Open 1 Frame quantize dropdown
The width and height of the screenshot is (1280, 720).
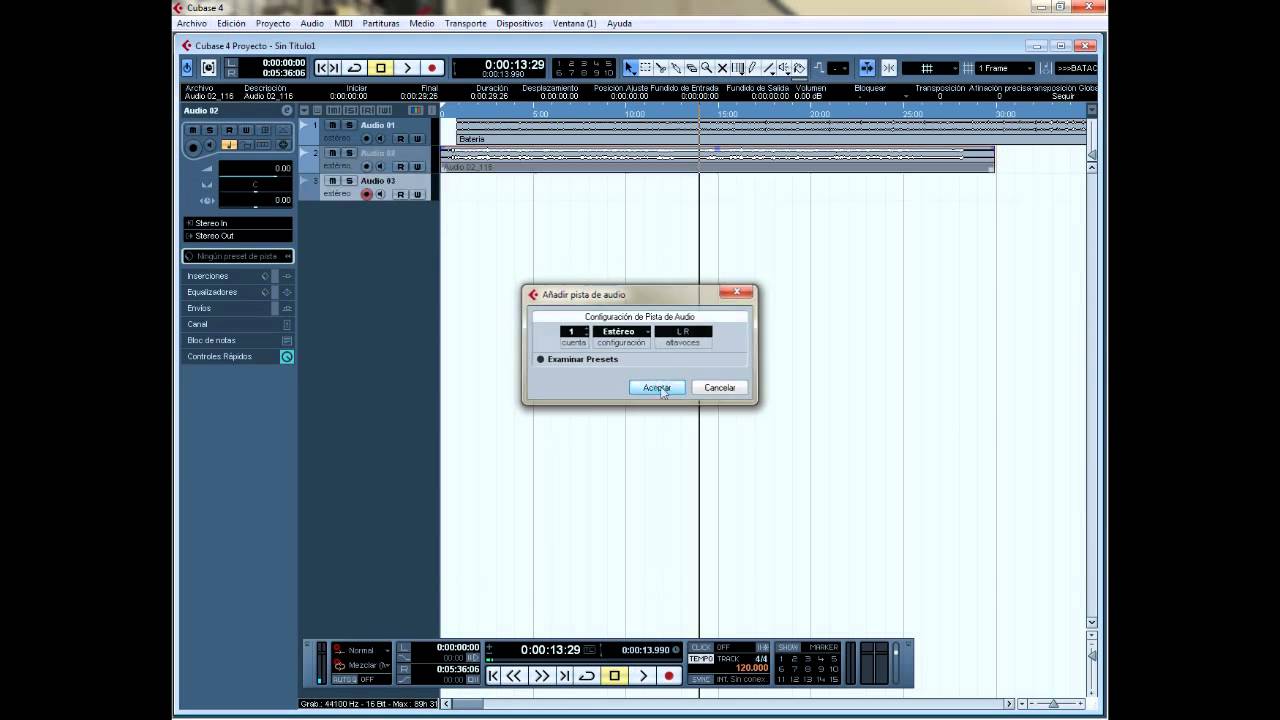tap(1005, 68)
